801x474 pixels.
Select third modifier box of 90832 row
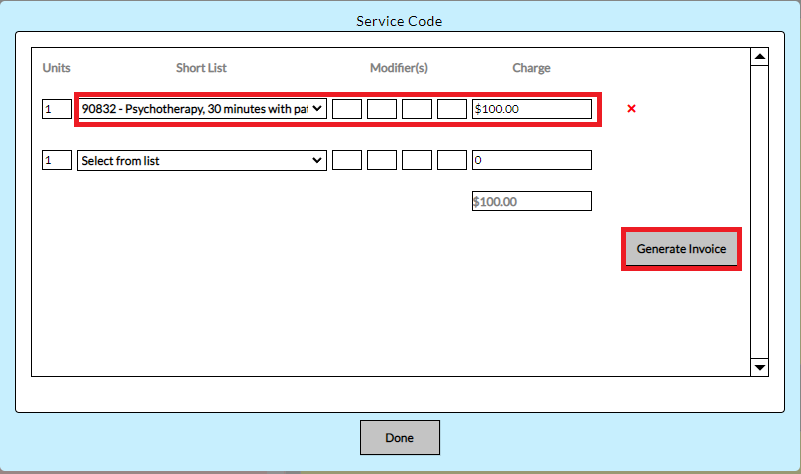click(x=417, y=109)
